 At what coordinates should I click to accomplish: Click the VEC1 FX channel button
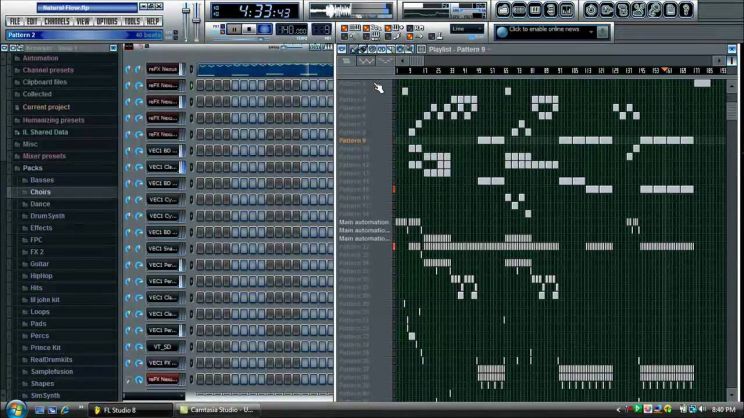[163, 363]
